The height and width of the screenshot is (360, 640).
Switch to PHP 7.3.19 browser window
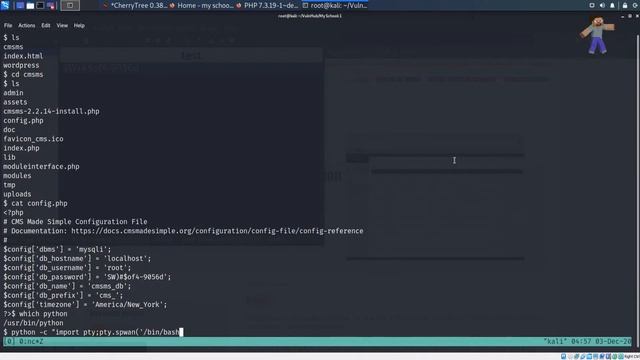click(268, 6)
